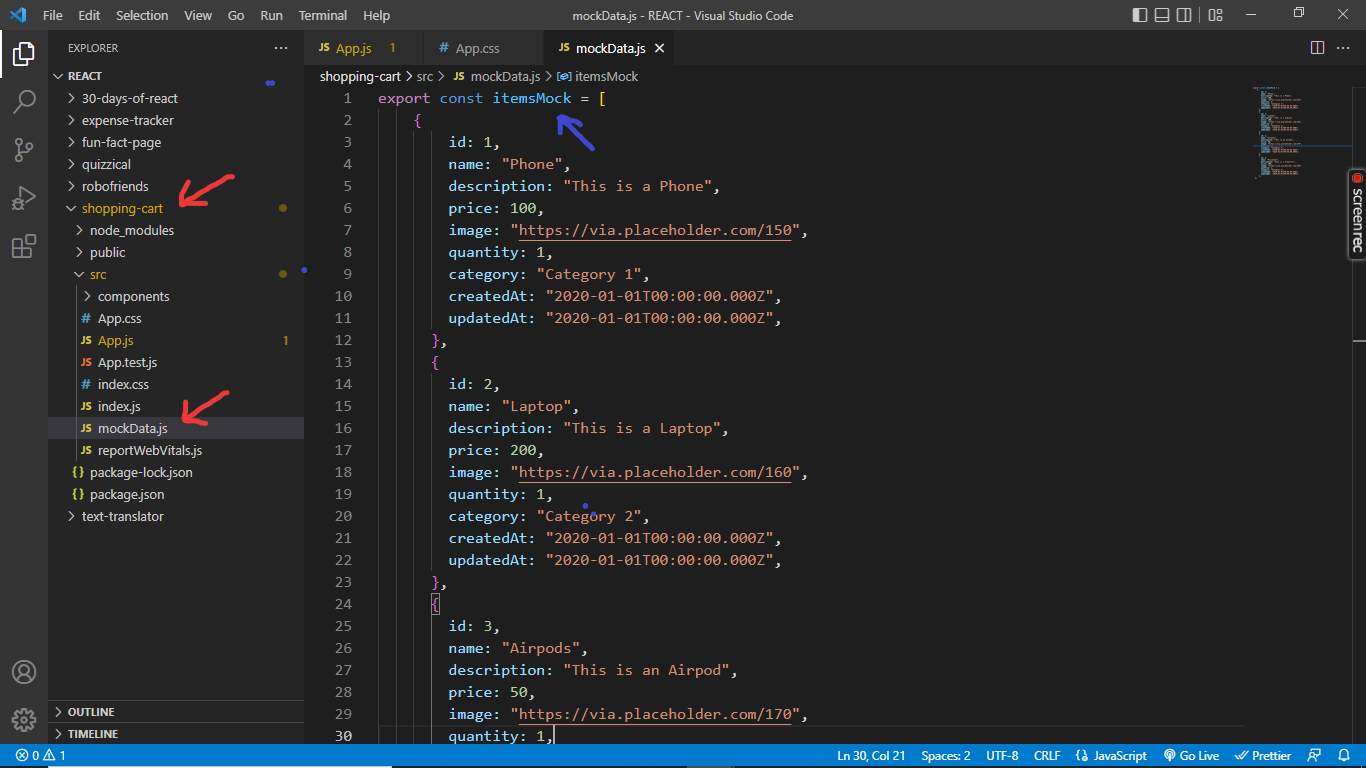Open customize layout icon
Screen dimensions: 1366x768
point(1215,15)
